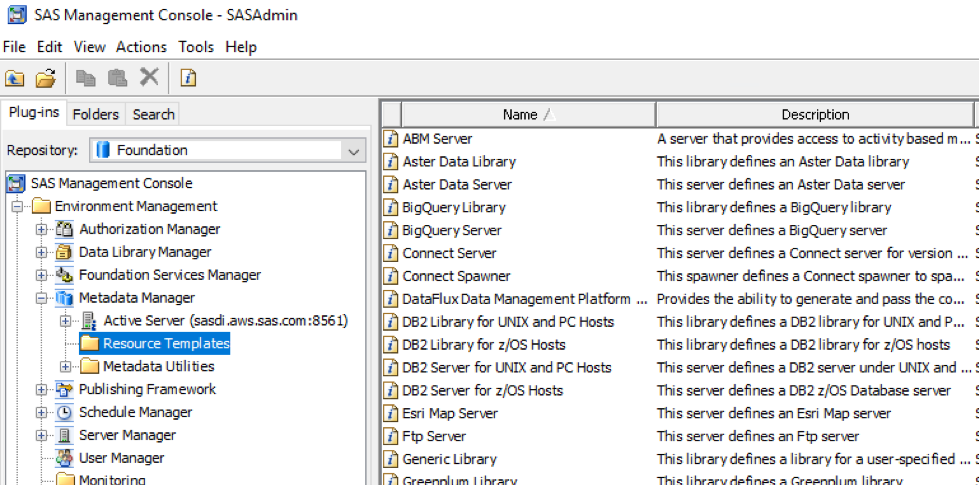
Task: Click the up one level toolbar icon
Action: tap(15, 78)
